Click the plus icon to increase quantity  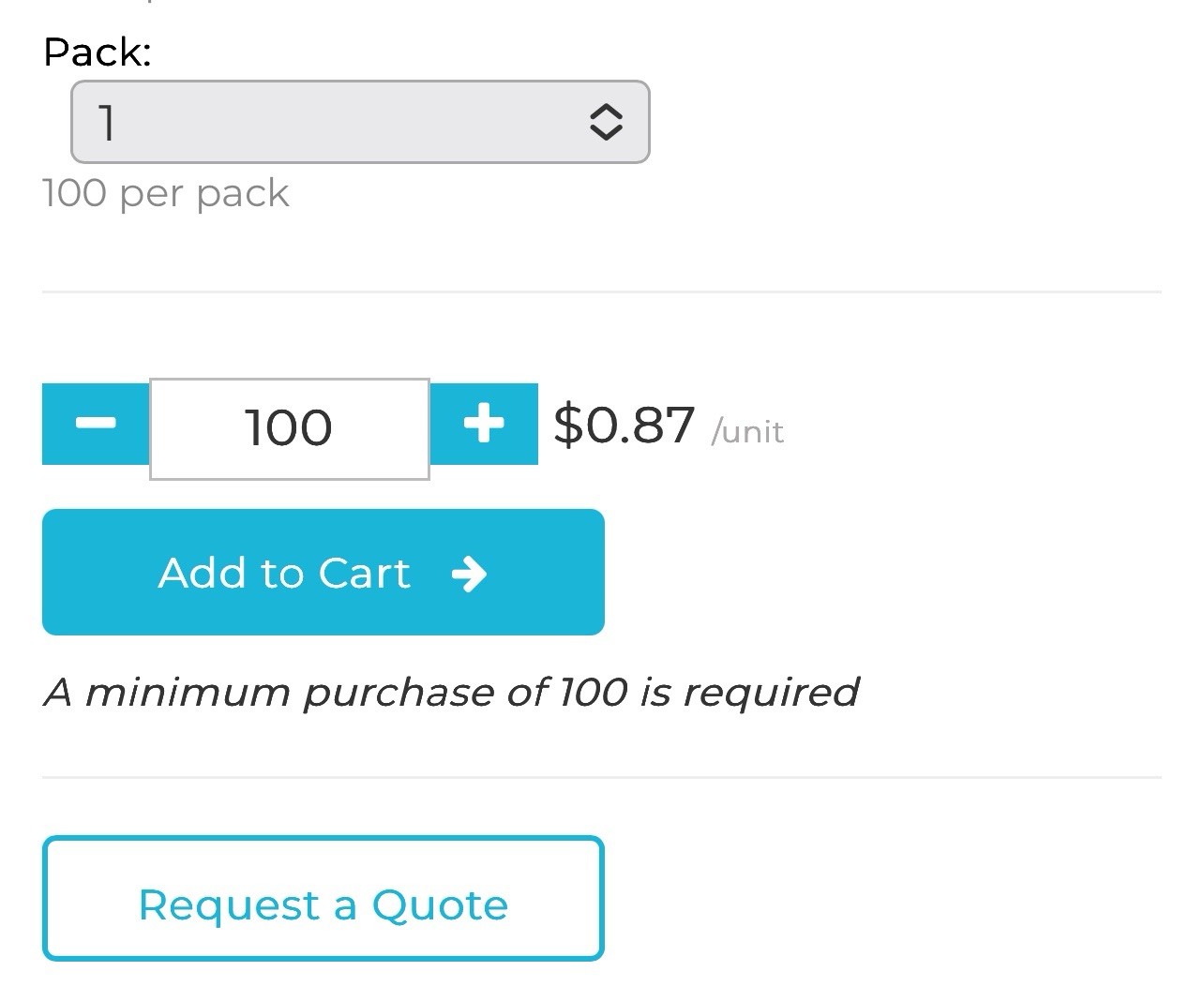click(x=484, y=424)
